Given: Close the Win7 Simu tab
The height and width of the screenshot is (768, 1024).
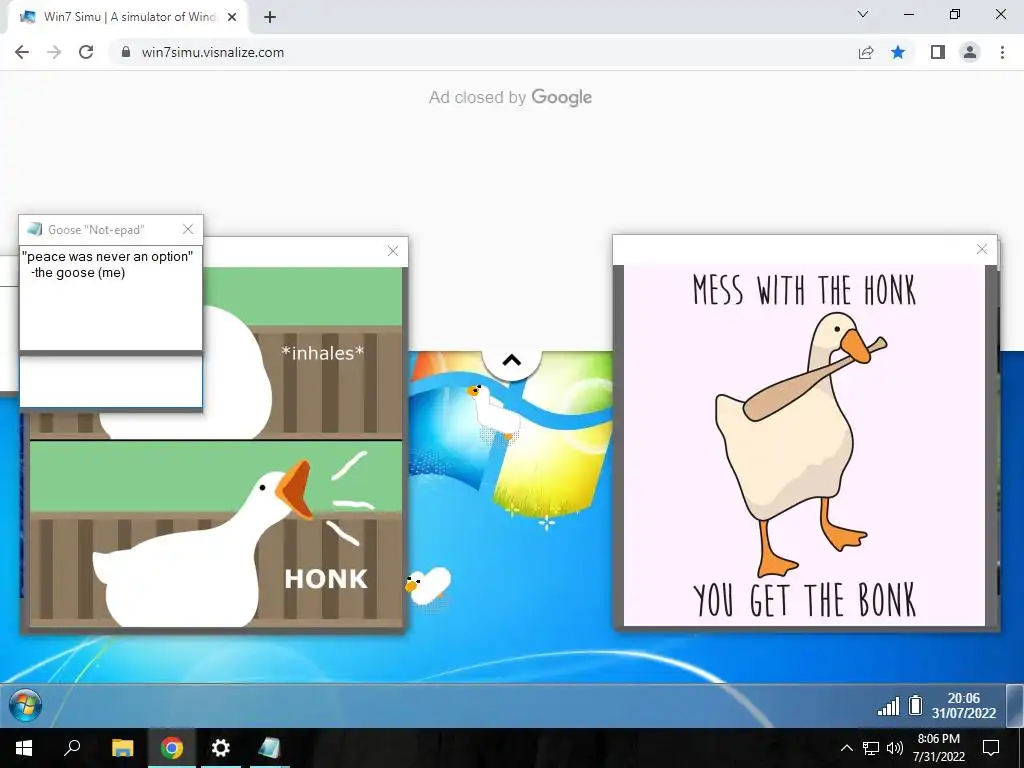Looking at the screenshot, I should [232, 17].
